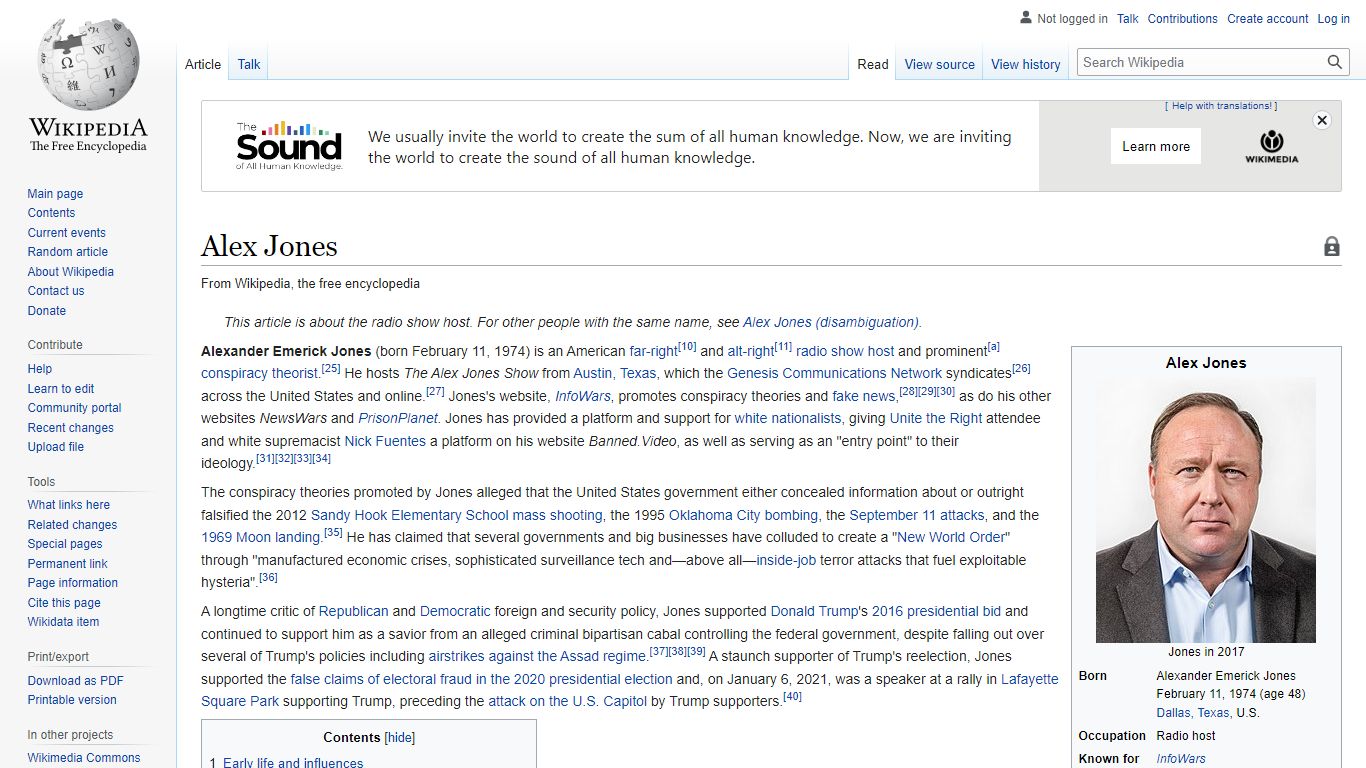1366x768 pixels.
Task: Click Download as PDF
Action: 76,681
